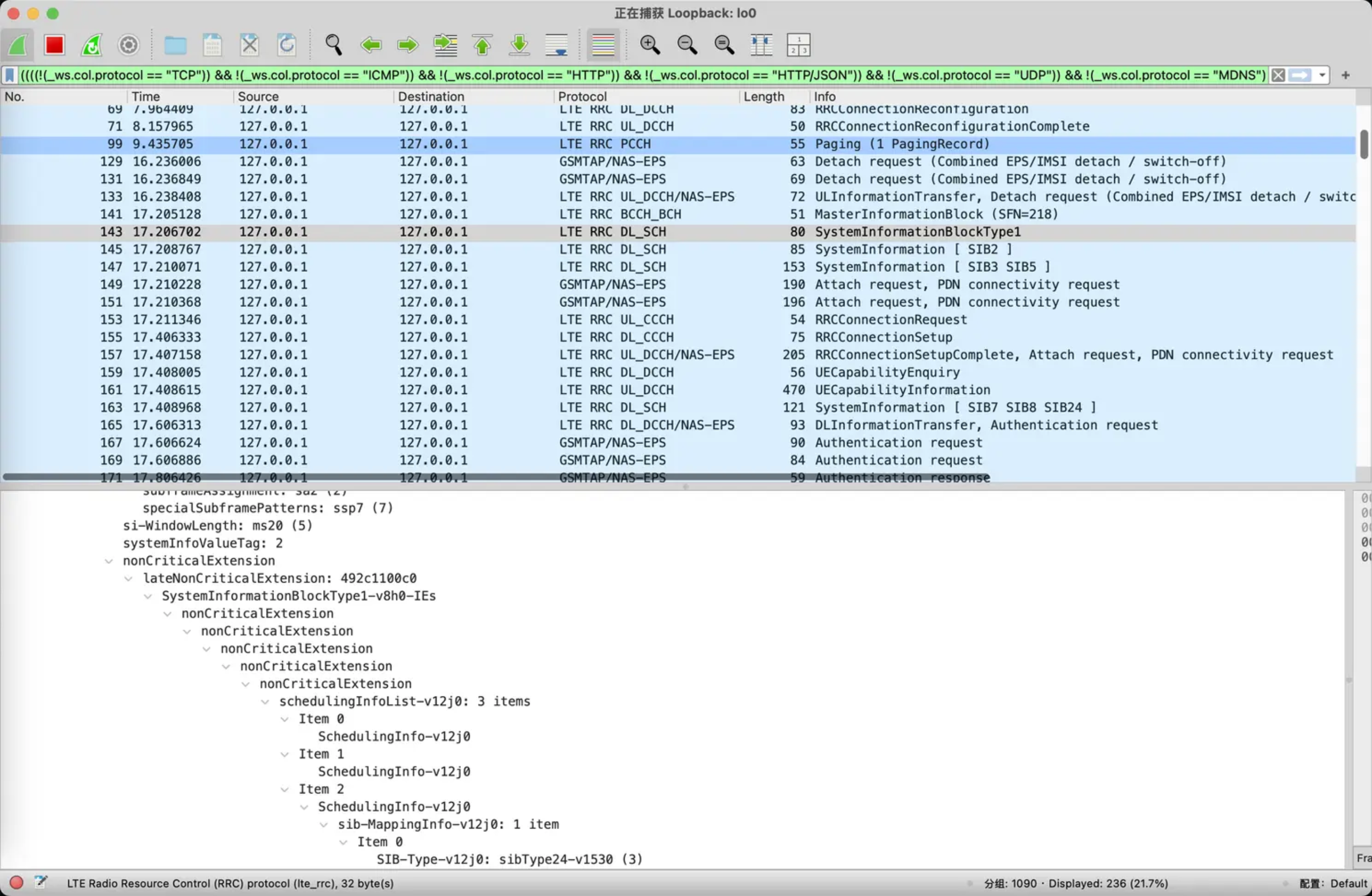Open the layout preferences icon (numbered panes)

point(798,44)
